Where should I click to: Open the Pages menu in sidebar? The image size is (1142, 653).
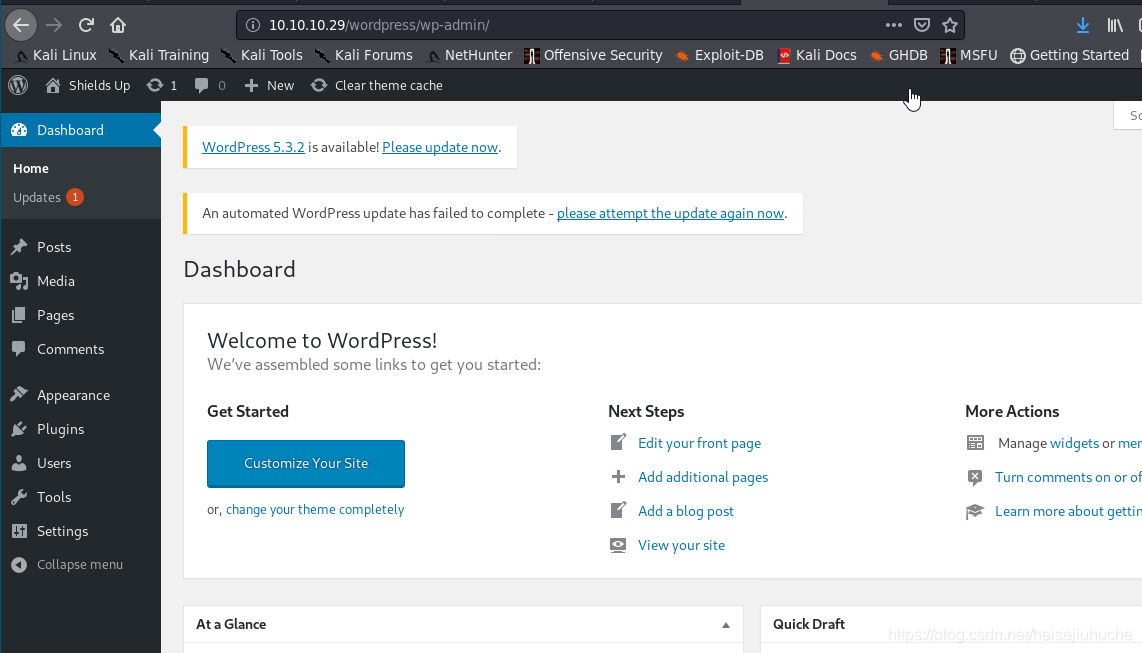tap(80, 315)
